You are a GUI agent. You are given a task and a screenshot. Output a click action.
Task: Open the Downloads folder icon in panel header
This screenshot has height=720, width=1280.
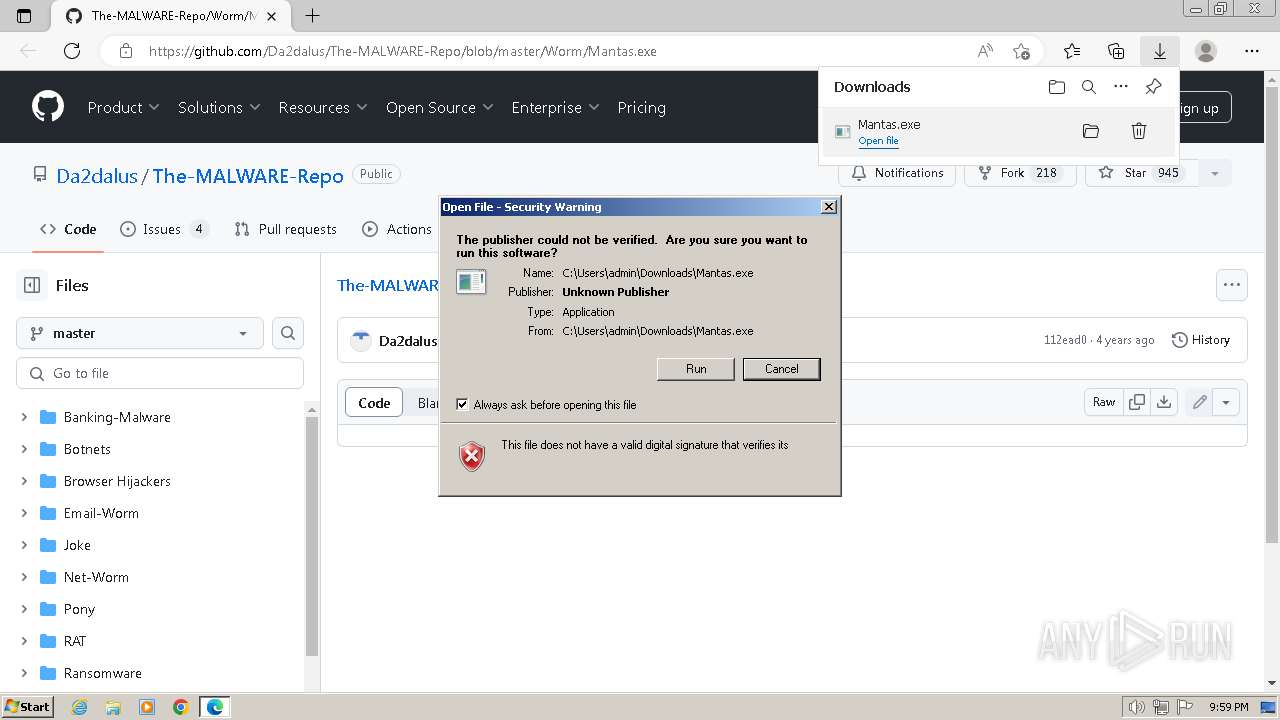(1057, 87)
